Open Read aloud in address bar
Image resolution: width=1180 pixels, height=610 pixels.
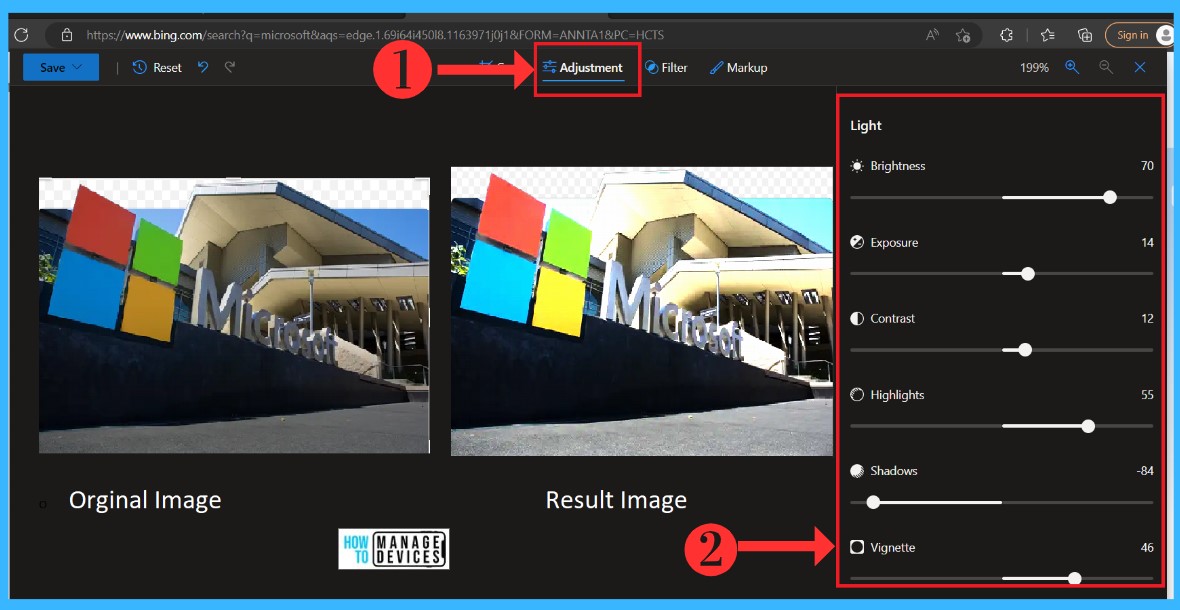click(932, 35)
